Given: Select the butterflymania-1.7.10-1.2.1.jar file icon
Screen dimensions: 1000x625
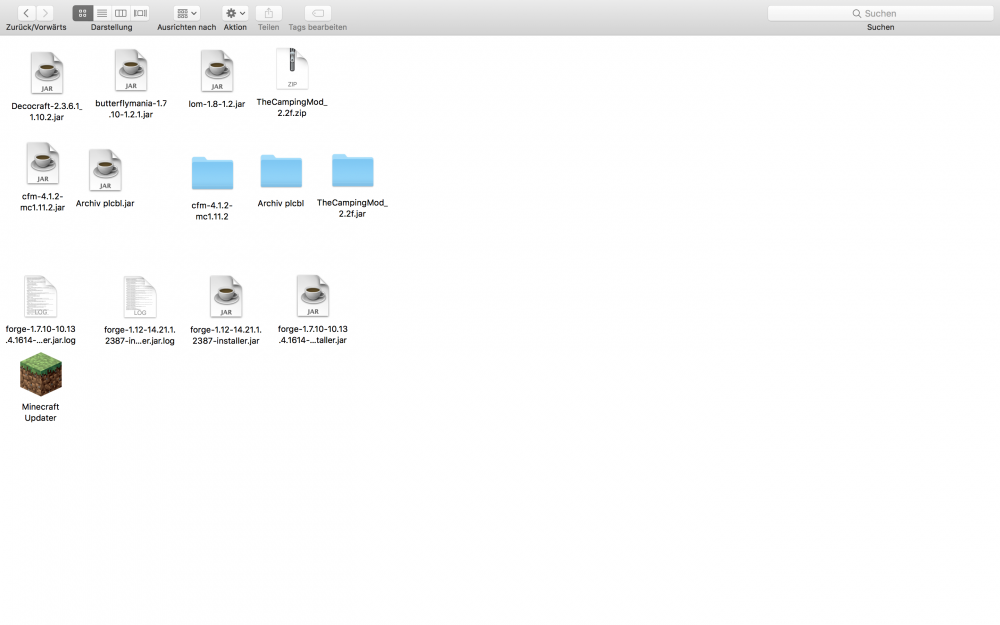Looking at the screenshot, I should (x=131, y=70).
